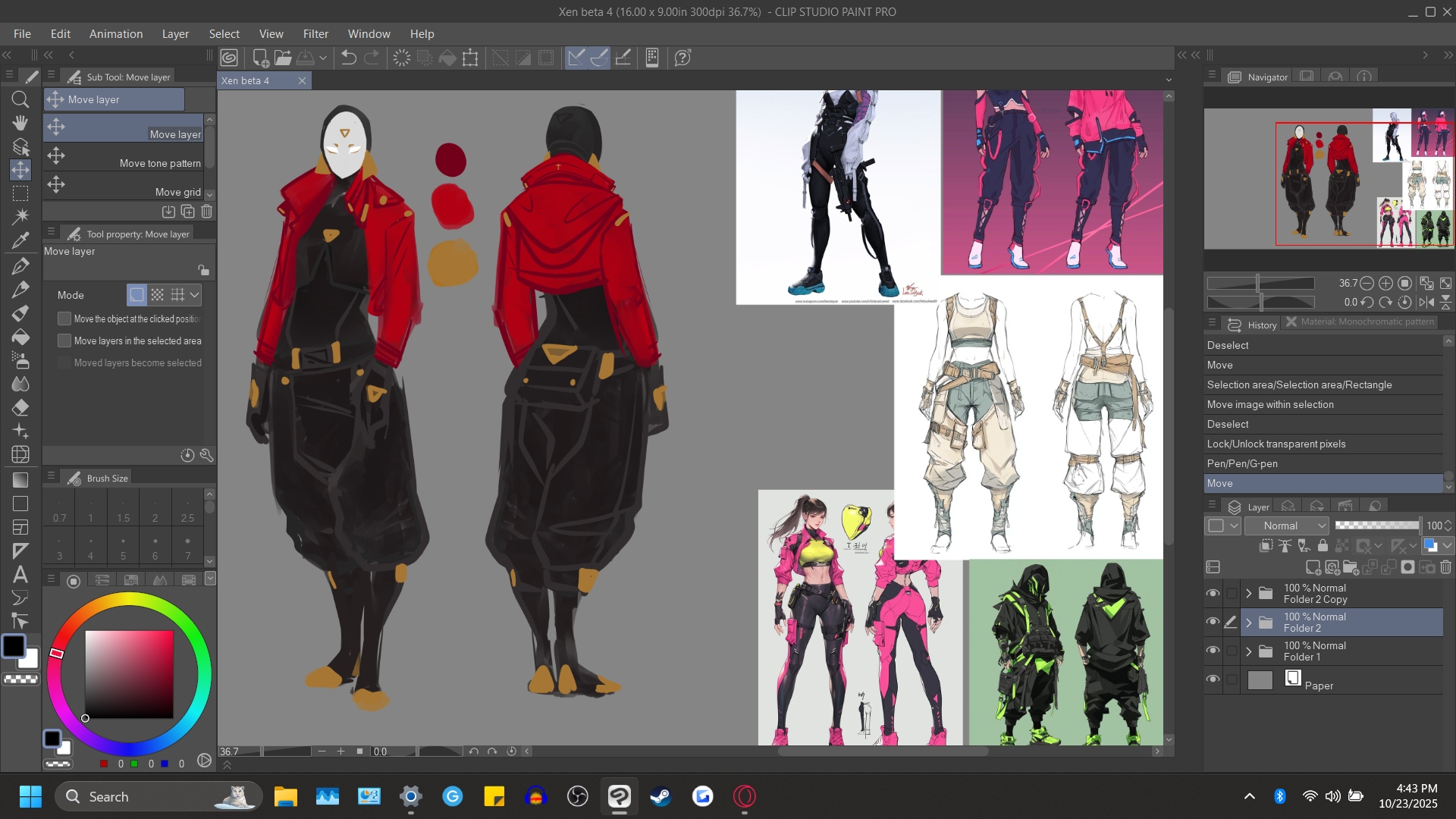Select the Hand move-canvas tool

tap(20, 123)
